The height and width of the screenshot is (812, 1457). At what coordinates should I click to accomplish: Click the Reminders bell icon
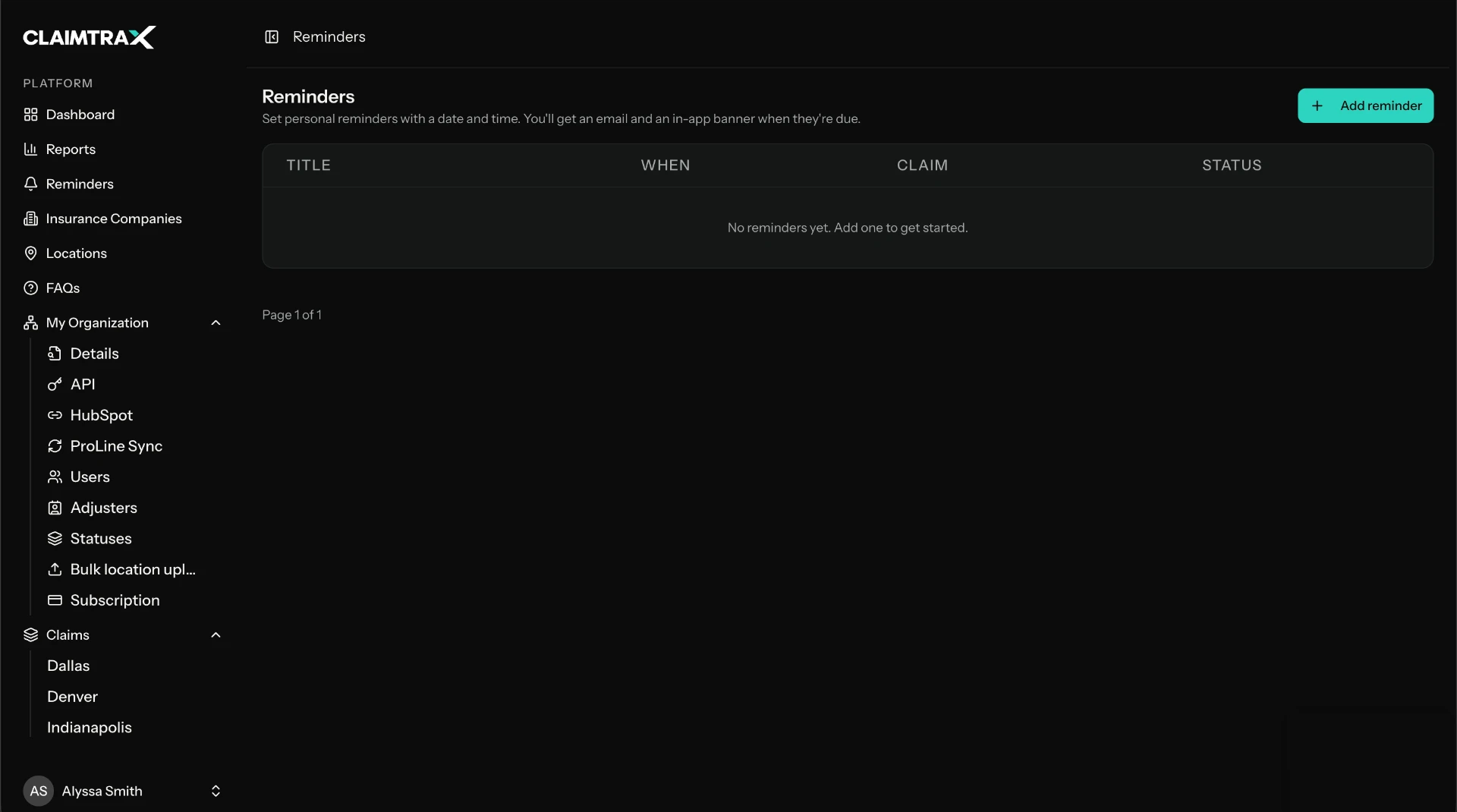(30, 184)
